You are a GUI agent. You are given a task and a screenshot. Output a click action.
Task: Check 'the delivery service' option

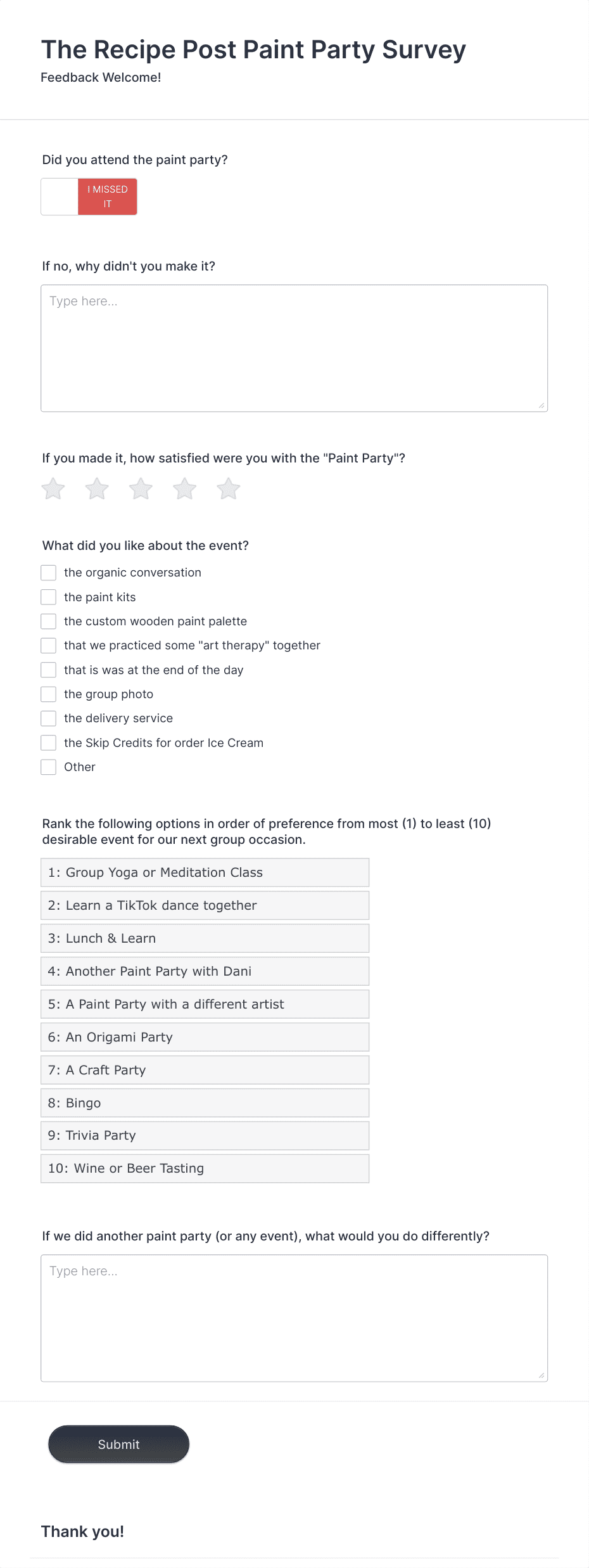point(48,718)
